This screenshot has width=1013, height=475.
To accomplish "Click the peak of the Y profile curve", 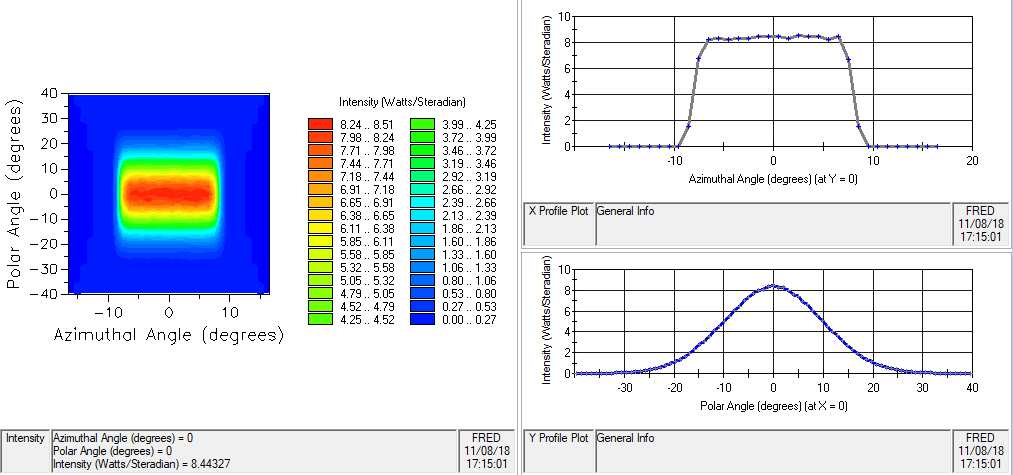I will [772, 286].
